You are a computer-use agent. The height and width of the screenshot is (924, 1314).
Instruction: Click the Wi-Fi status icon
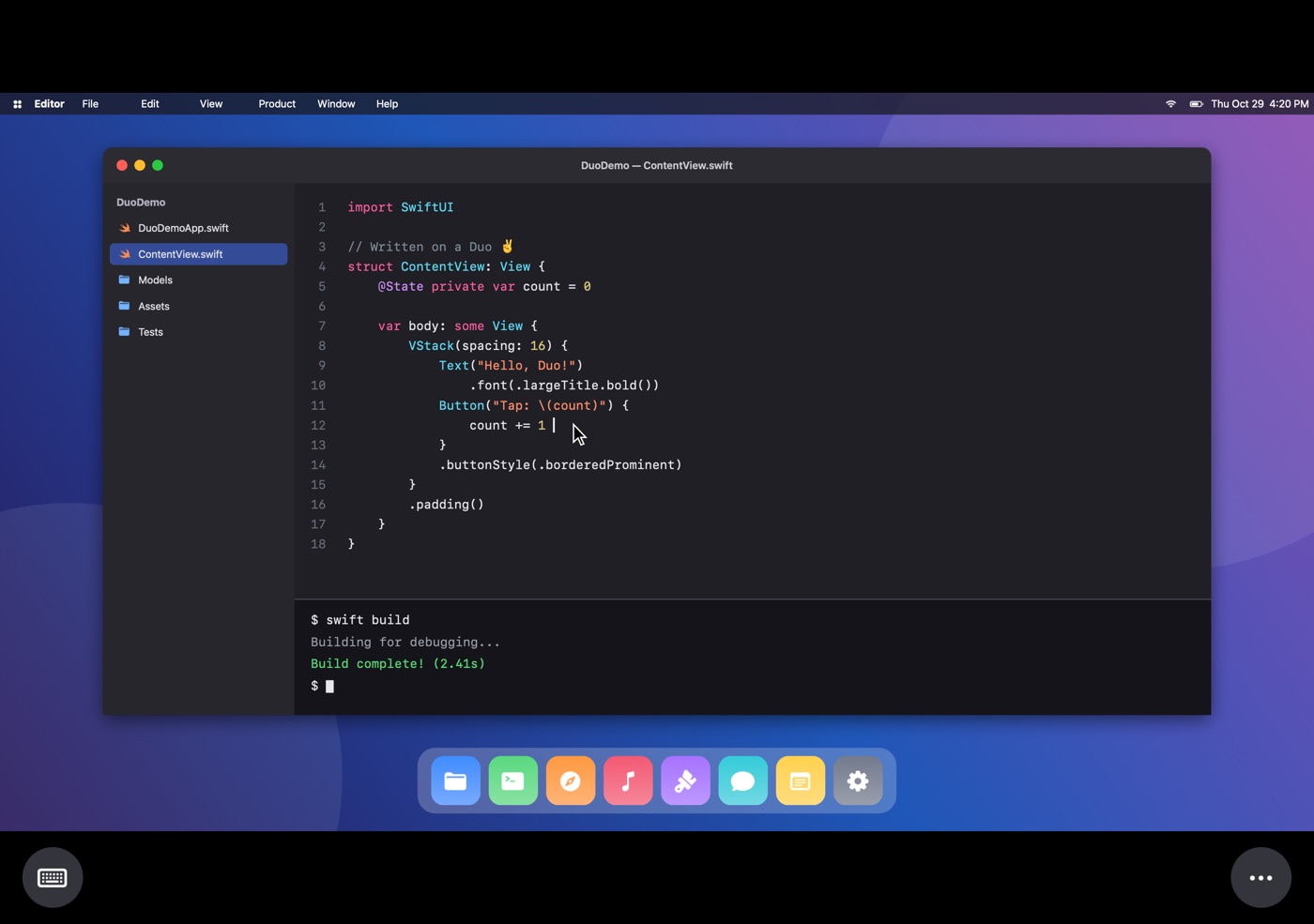pos(1170,104)
